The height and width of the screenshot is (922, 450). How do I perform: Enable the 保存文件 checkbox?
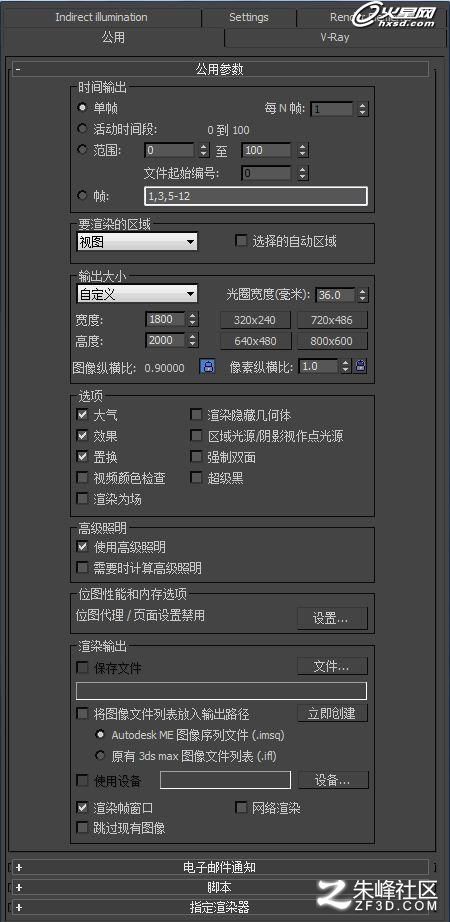pyautogui.click(x=82, y=667)
